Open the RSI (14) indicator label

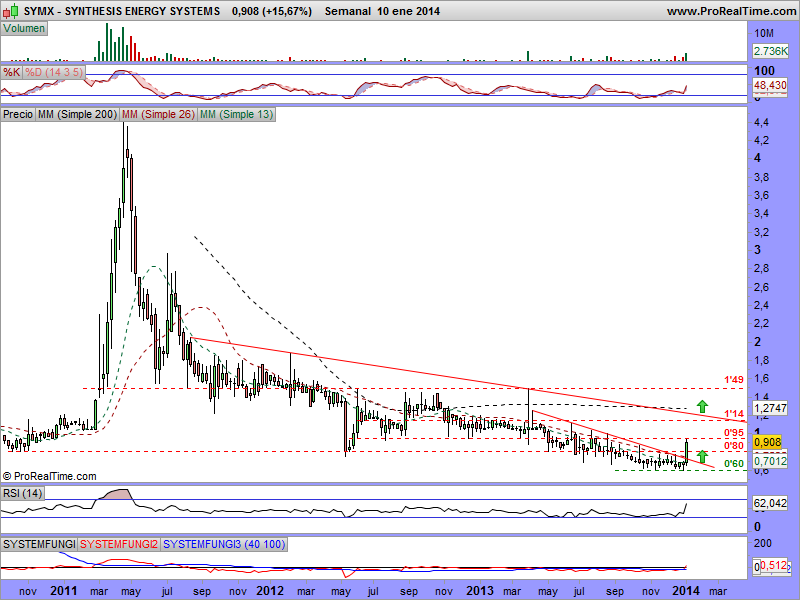[x=22, y=493]
